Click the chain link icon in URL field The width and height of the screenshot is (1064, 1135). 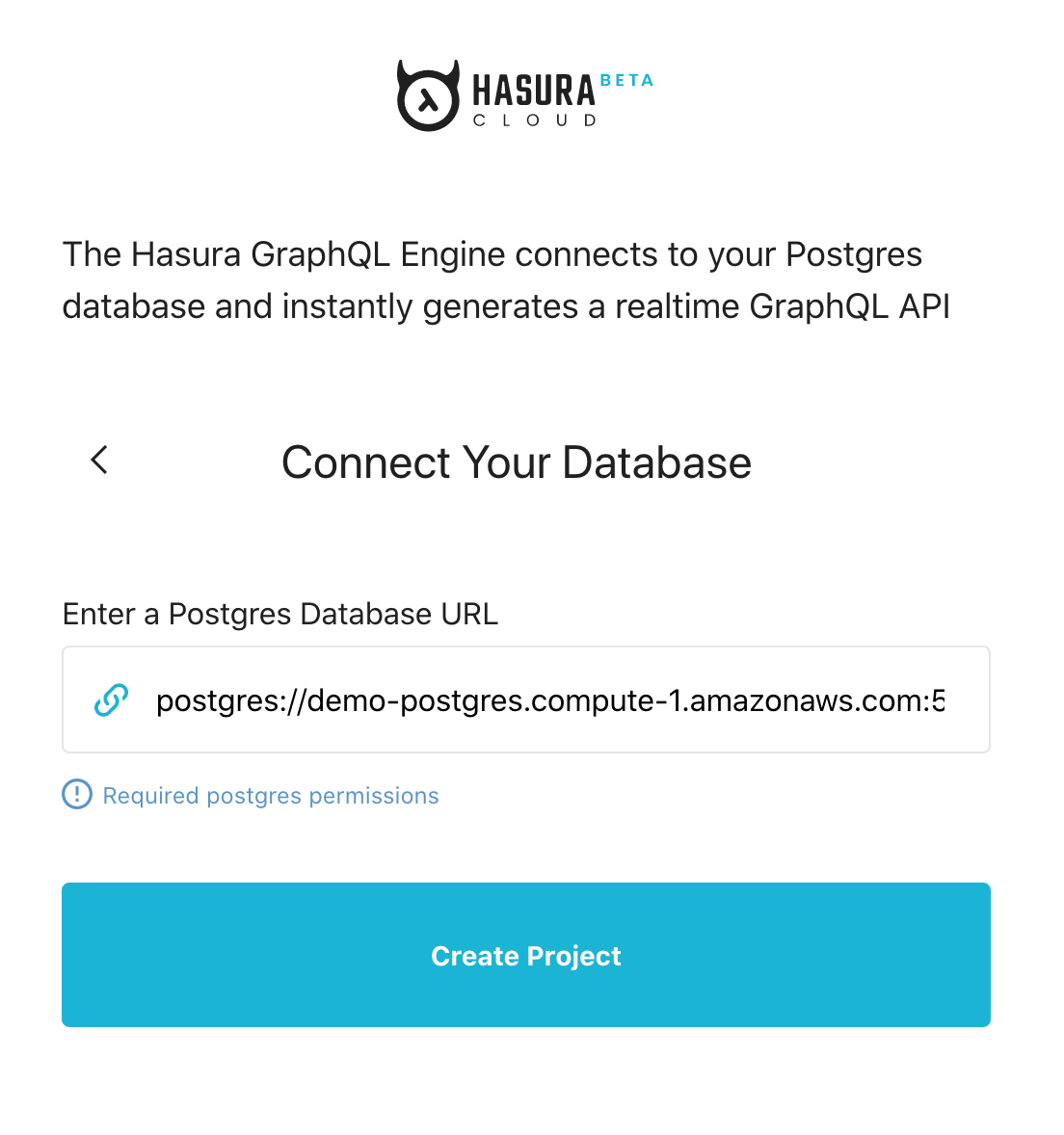tap(111, 700)
